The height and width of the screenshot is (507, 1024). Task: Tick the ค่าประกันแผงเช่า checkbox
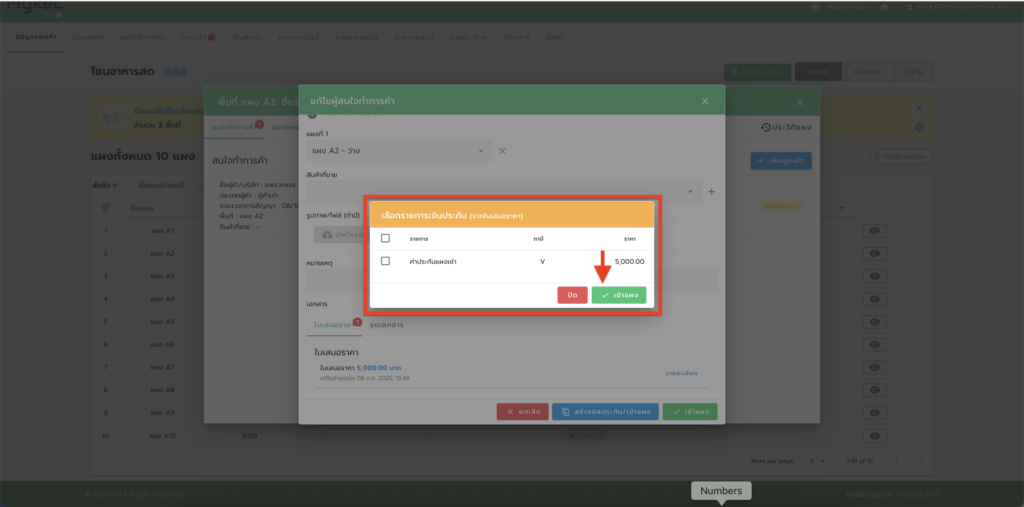tap(385, 261)
